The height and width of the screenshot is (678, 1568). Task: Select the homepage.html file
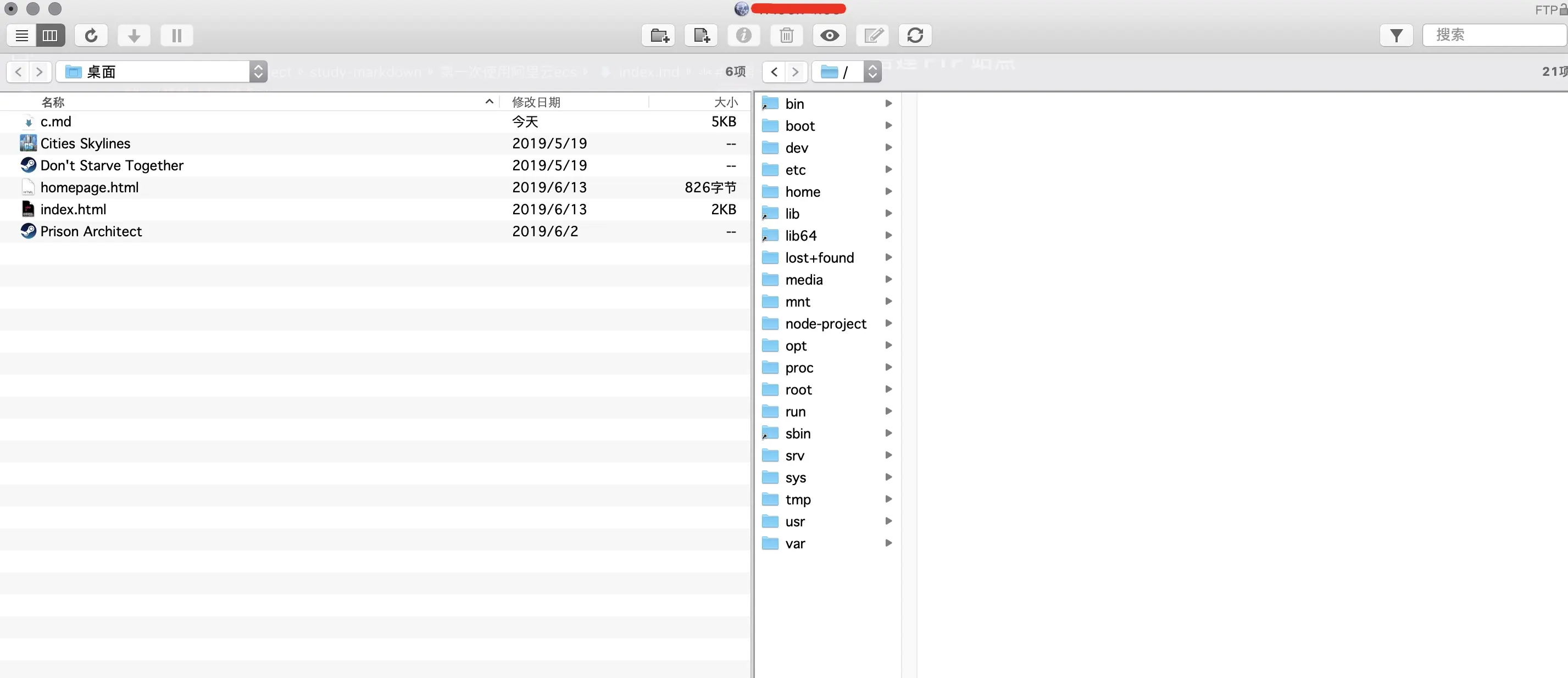coord(90,187)
